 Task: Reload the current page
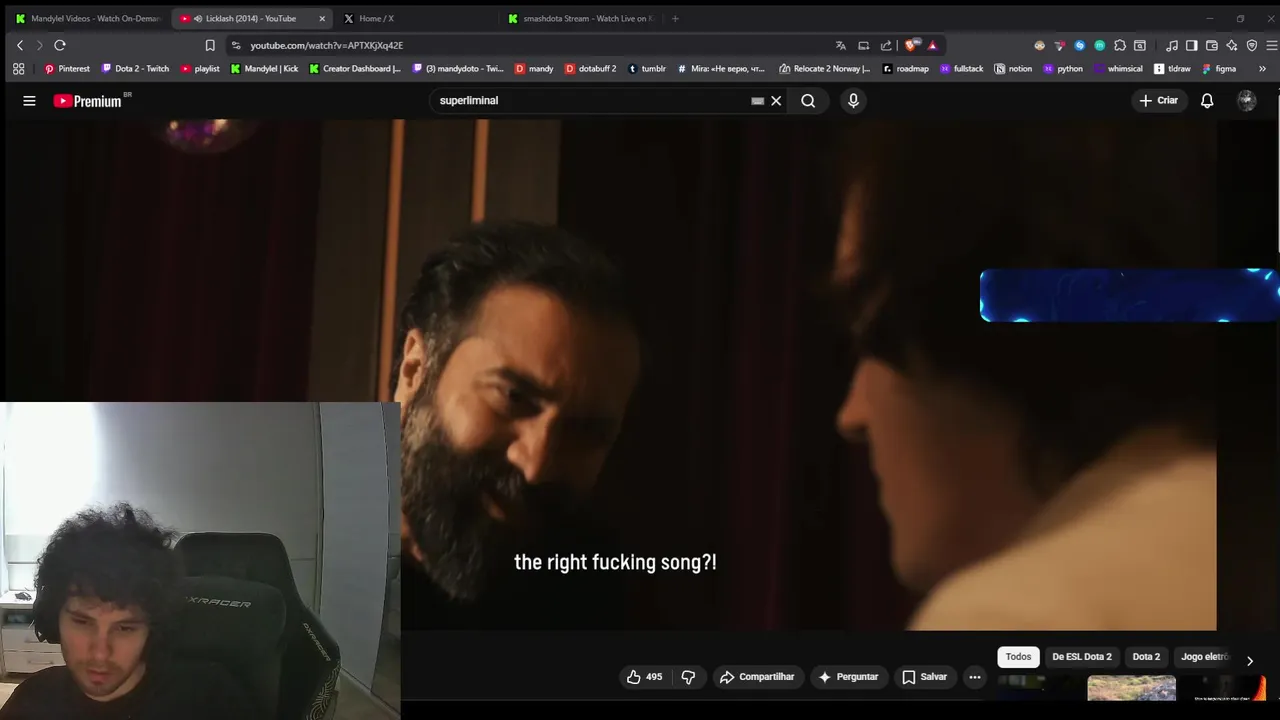tap(60, 45)
